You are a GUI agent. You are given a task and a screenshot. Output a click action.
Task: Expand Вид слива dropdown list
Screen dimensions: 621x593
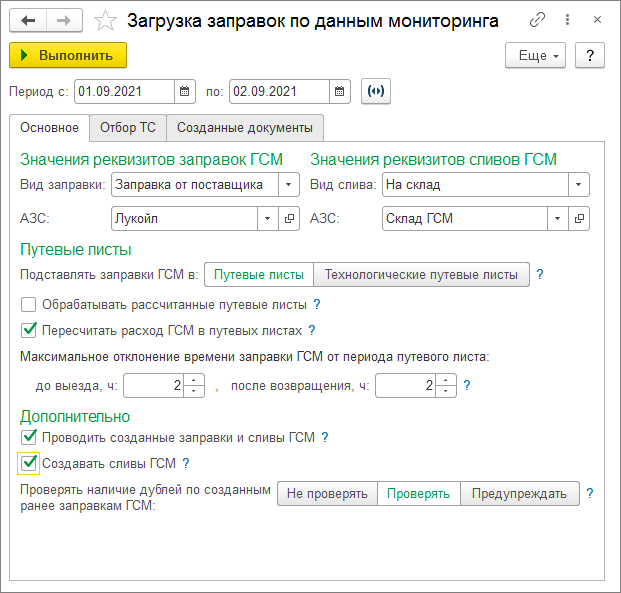click(x=578, y=184)
